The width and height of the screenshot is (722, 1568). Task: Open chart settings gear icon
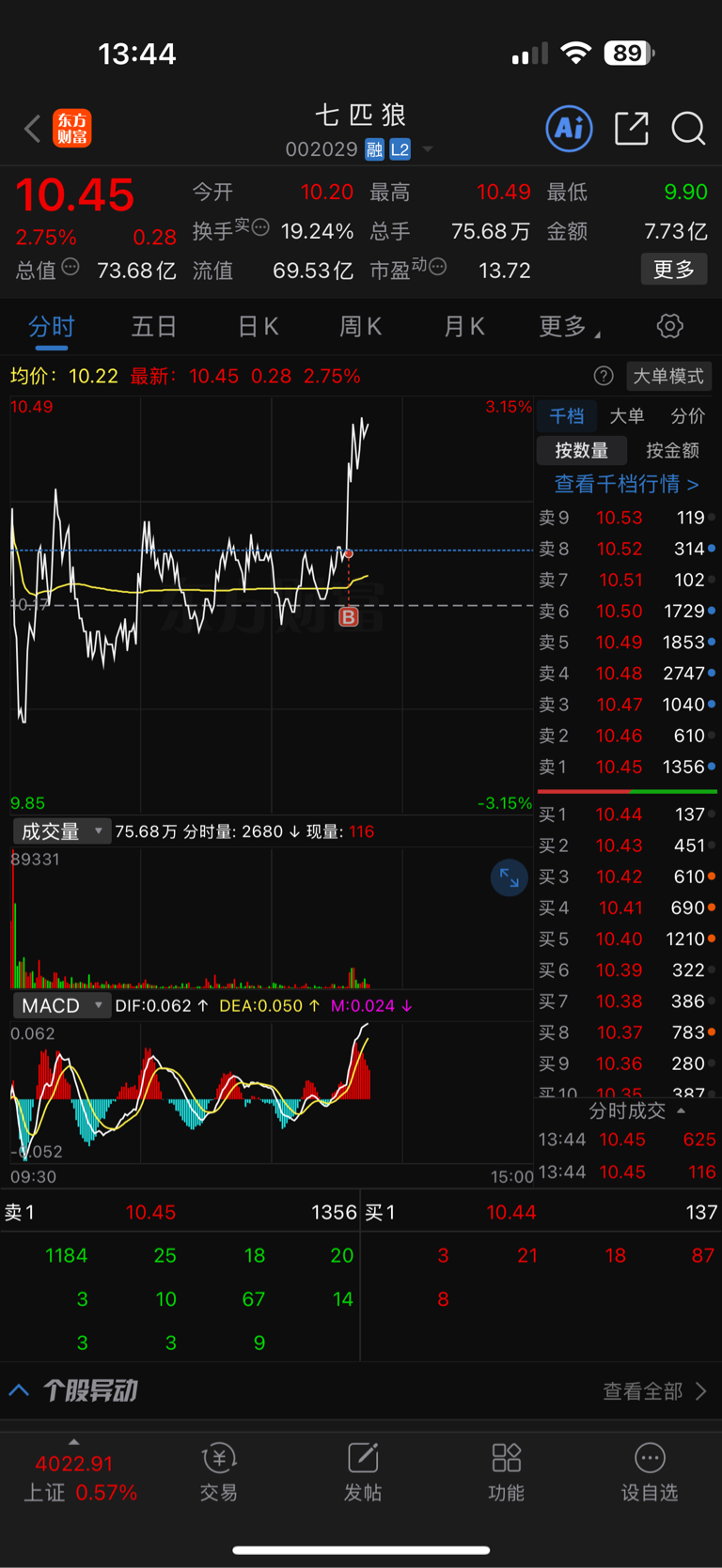[669, 326]
